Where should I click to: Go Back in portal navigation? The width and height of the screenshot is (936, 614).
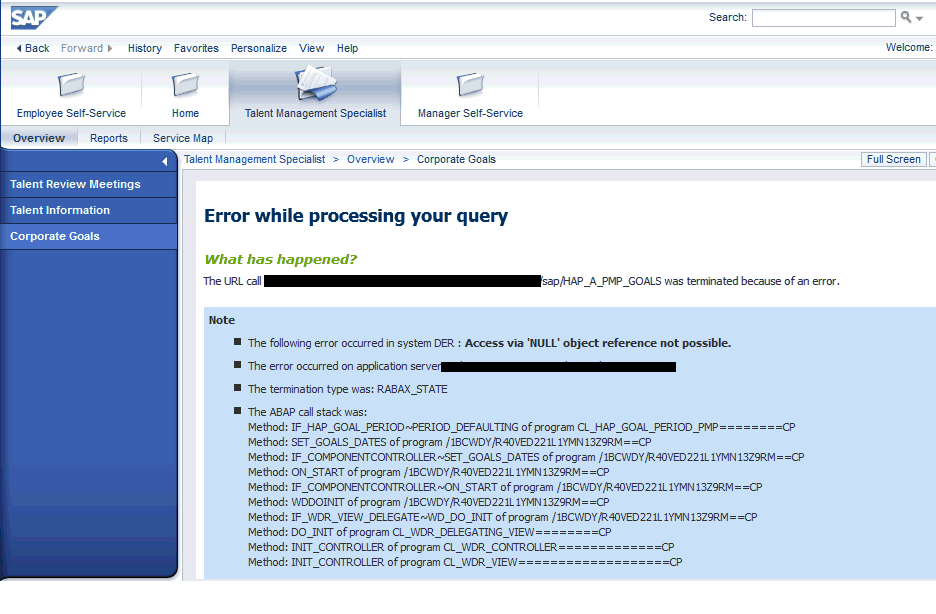point(33,48)
